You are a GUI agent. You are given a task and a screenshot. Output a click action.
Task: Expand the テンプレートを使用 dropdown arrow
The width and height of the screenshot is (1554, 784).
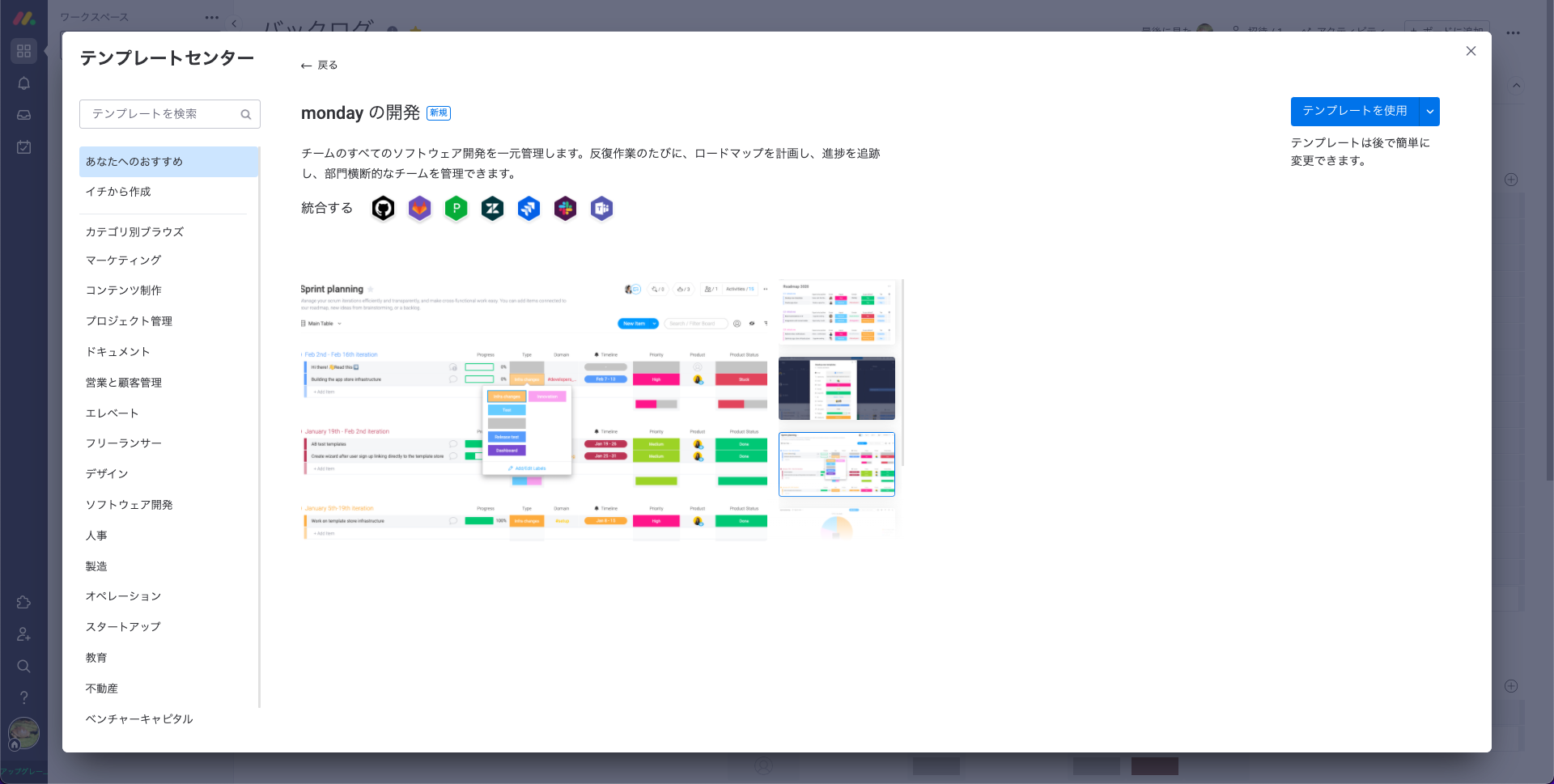pos(1429,112)
